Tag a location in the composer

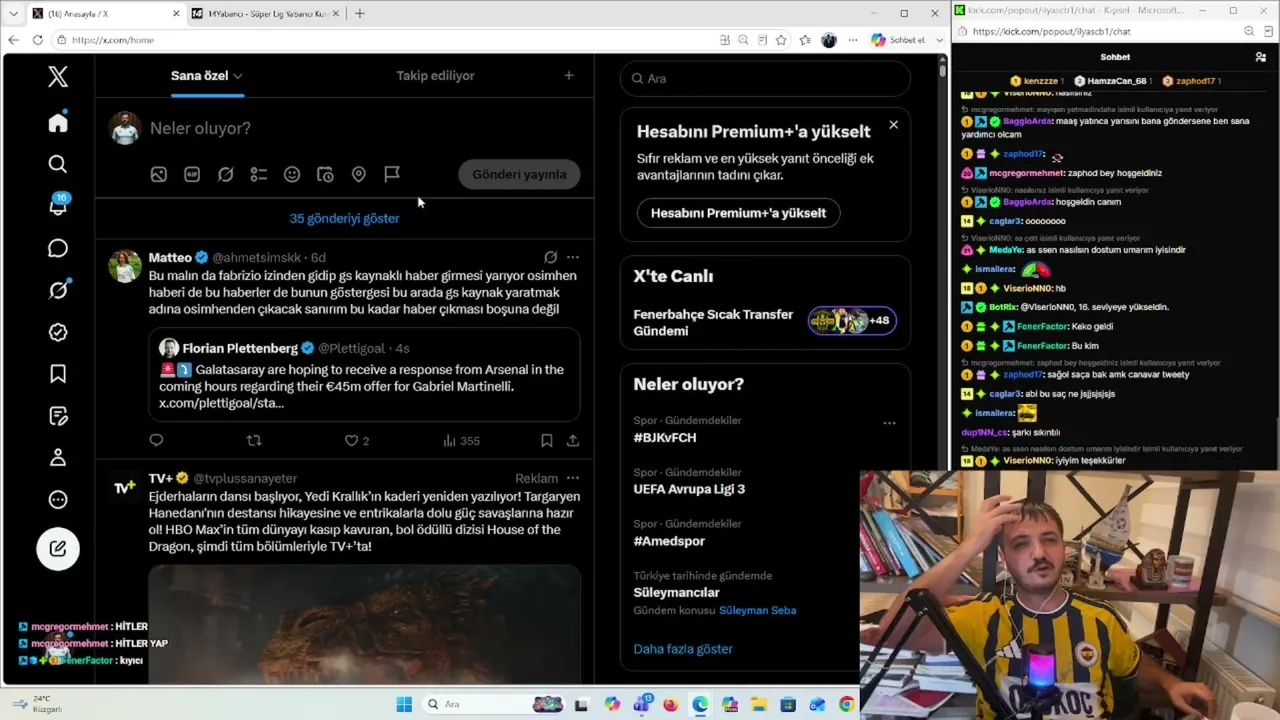359,174
